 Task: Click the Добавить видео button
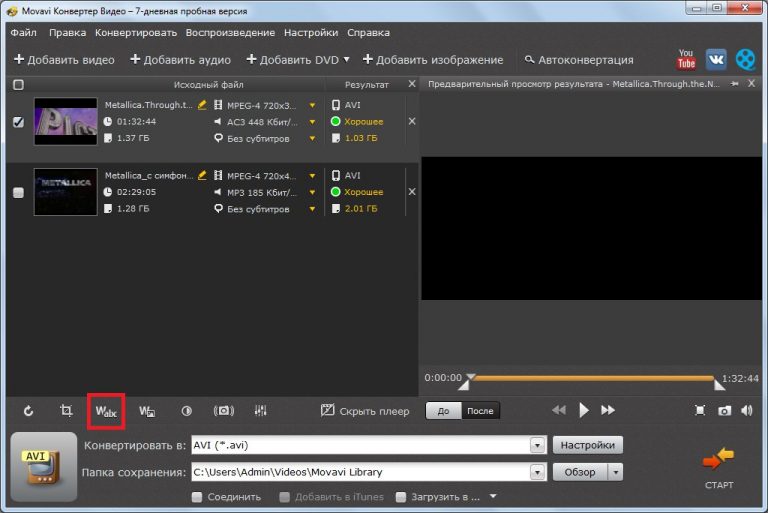coord(64,60)
